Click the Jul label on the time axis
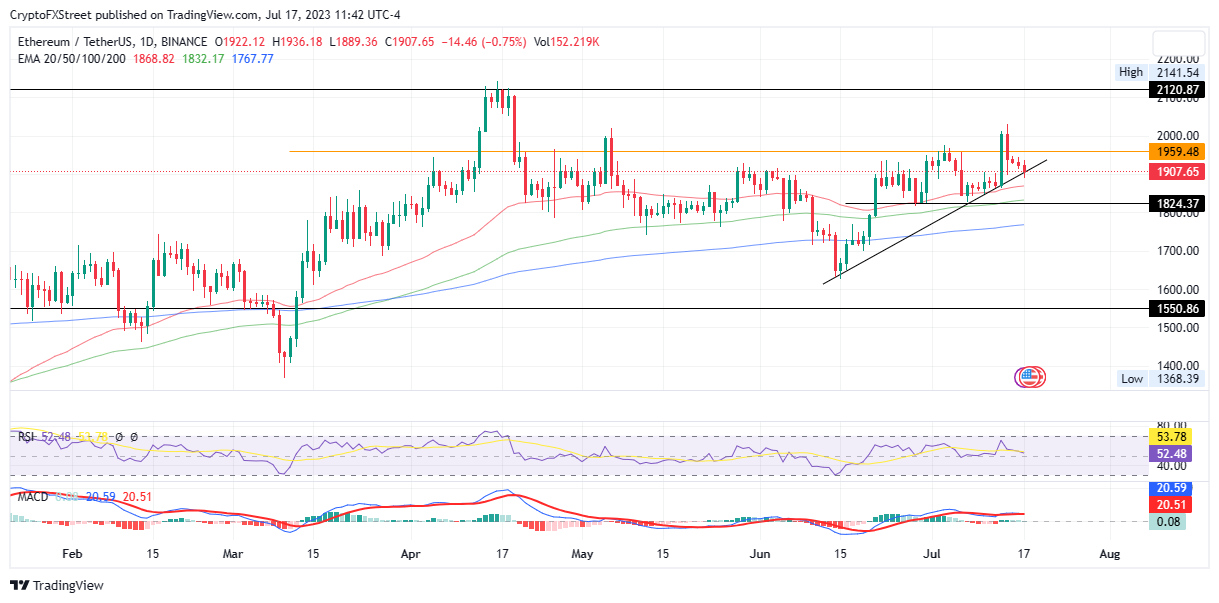Screen dimensions: 1219x603 point(934,552)
